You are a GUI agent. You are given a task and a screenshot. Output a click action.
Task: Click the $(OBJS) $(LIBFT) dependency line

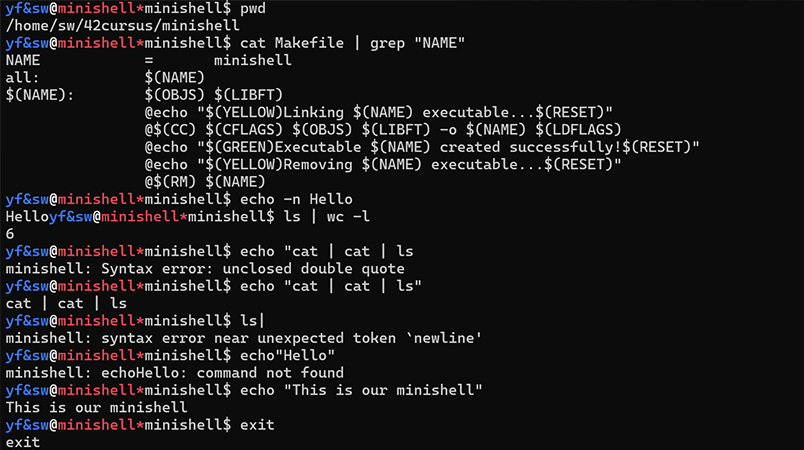[x=214, y=95]
